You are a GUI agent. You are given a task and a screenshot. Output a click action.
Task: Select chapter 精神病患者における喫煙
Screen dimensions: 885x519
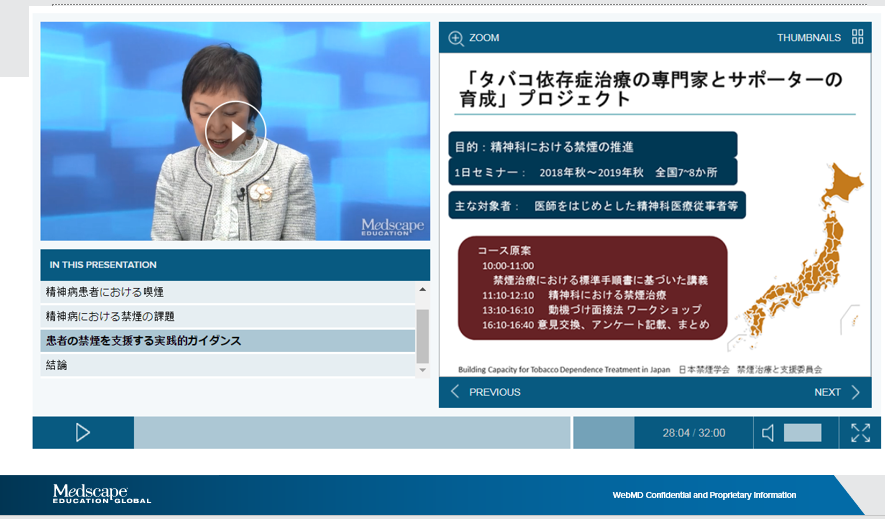227,292
